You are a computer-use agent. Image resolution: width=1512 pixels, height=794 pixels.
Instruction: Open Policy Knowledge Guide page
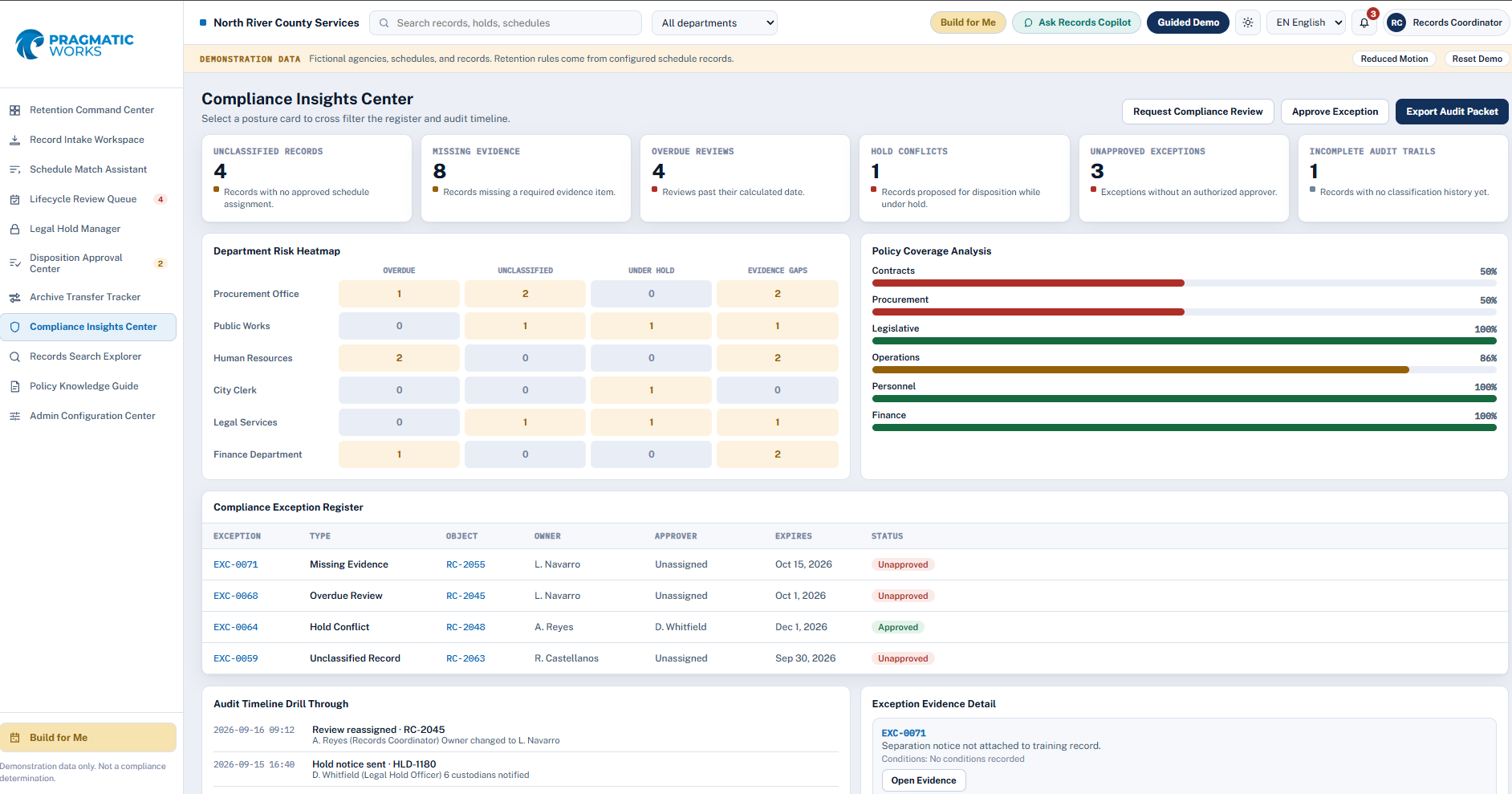tap(88, 386)
